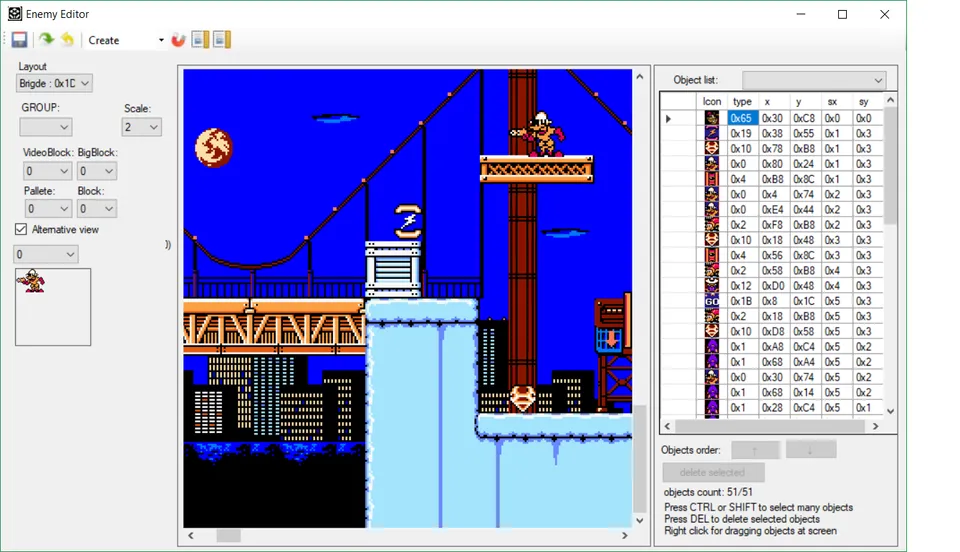The width and height of the screenshot is (960, 552).
Task: Click the Objects order up arrow button
Action: [x=756, y=450]
